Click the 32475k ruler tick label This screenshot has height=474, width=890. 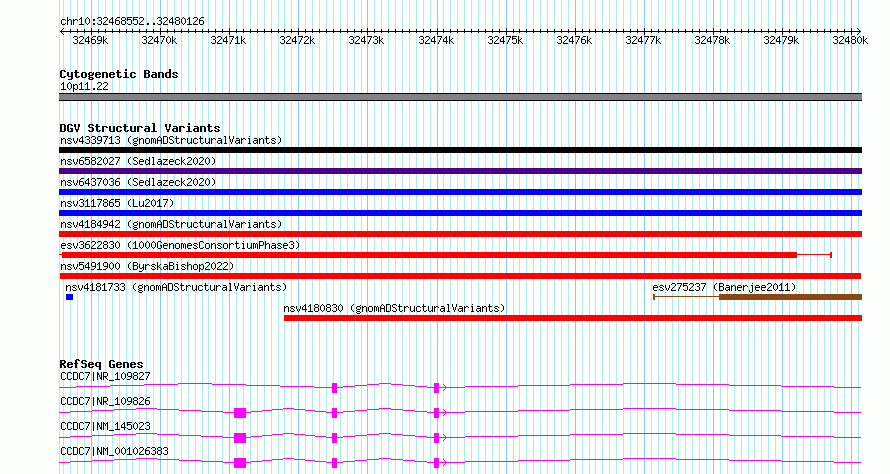point(505,40)
